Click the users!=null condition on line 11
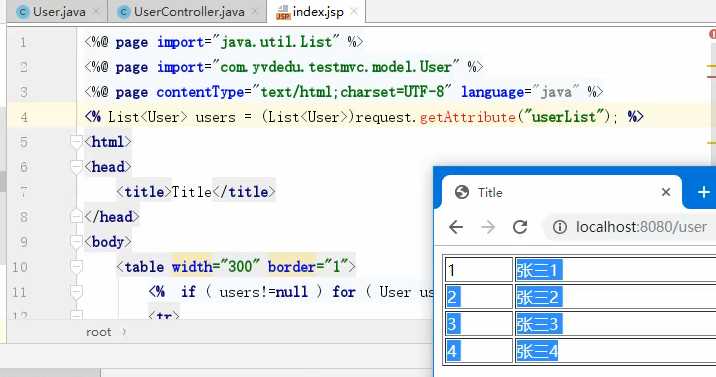The width and height of the screenshot is (716, 377). [263, 292]
